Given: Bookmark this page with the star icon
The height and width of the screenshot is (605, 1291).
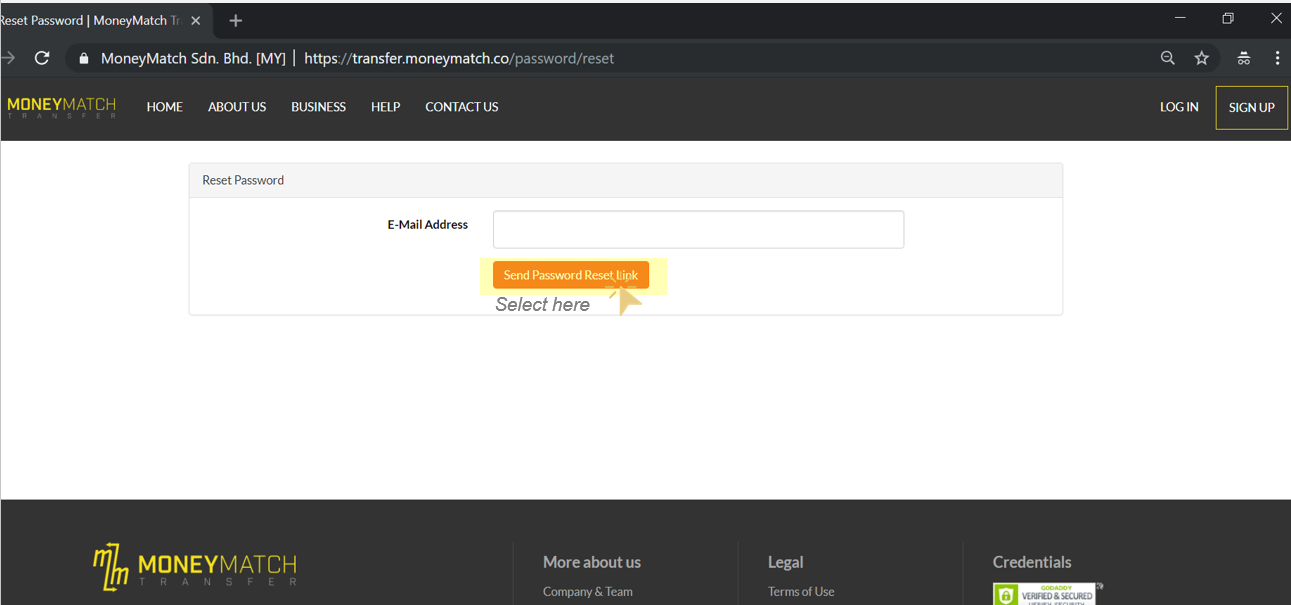Looking at the screenshot, I should click(1202, 58).
